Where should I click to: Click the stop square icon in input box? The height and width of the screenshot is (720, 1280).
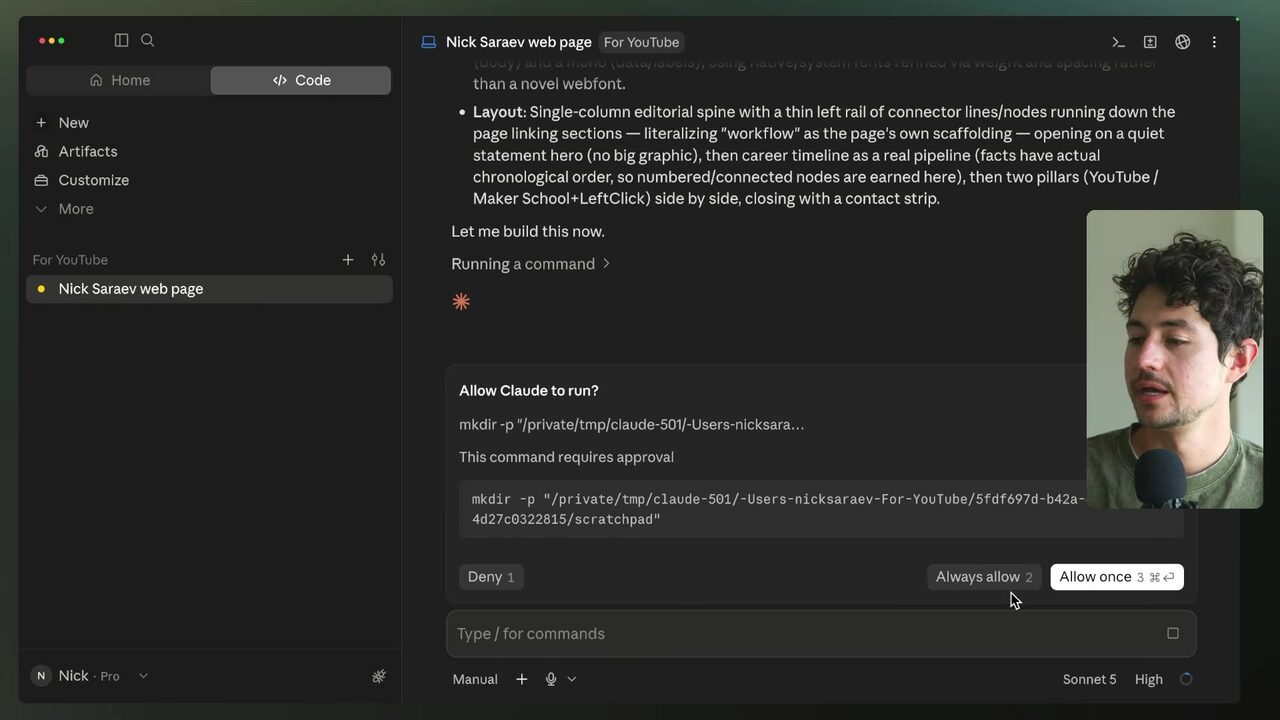click(x=1173, y=633)
